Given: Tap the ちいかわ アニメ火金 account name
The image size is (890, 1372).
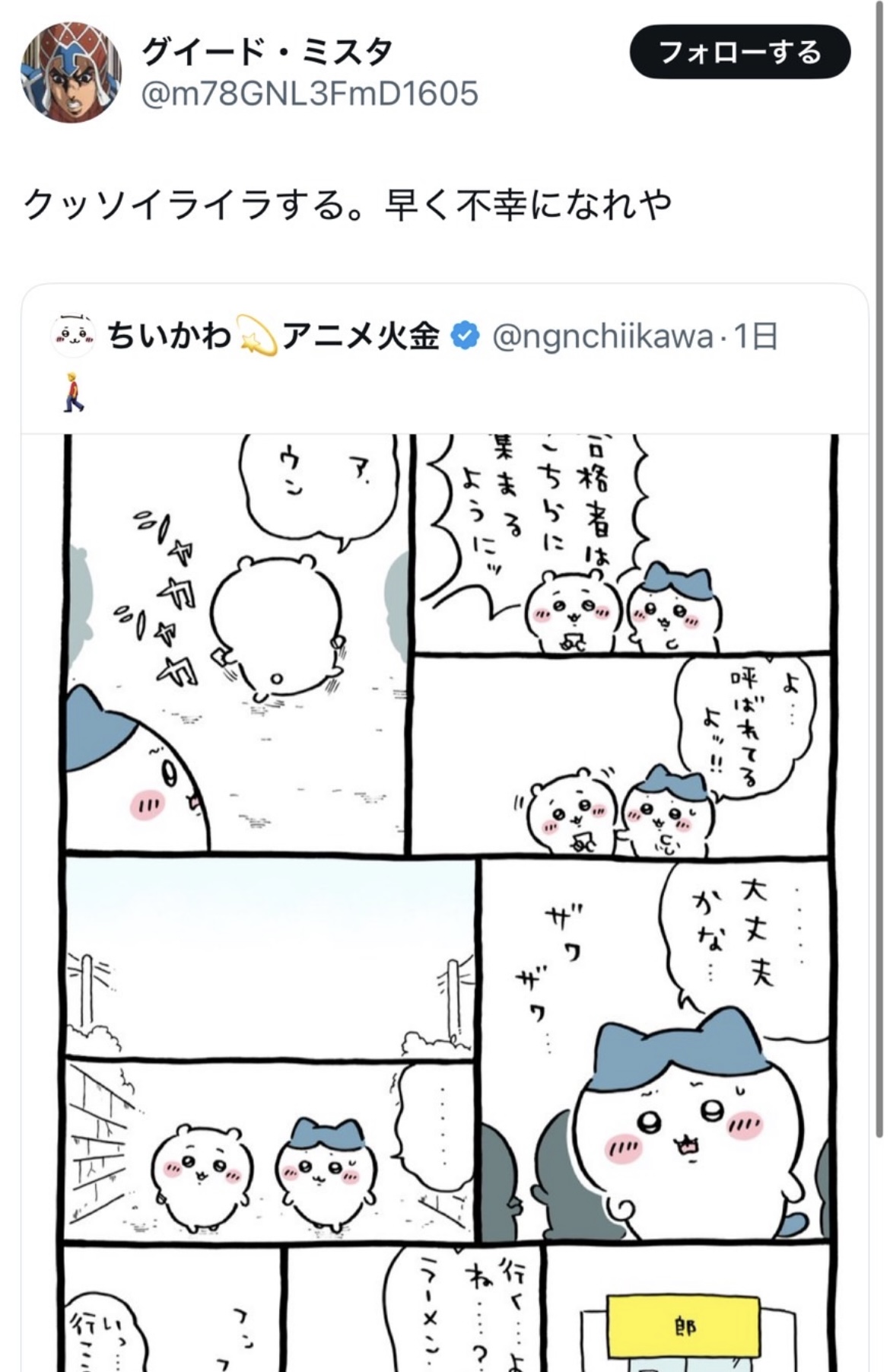Looking at the screenshot, I should point(272,336).
